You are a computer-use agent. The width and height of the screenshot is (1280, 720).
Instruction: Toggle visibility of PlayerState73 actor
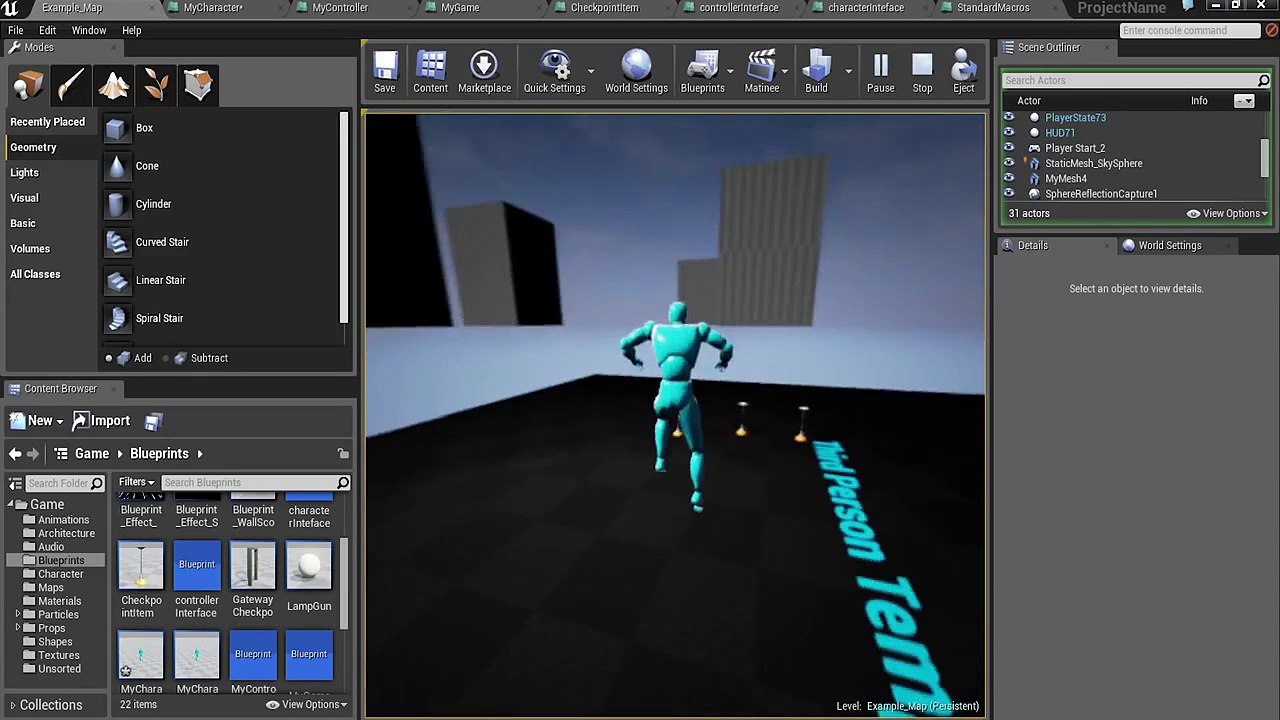[x=1008, y=118]
